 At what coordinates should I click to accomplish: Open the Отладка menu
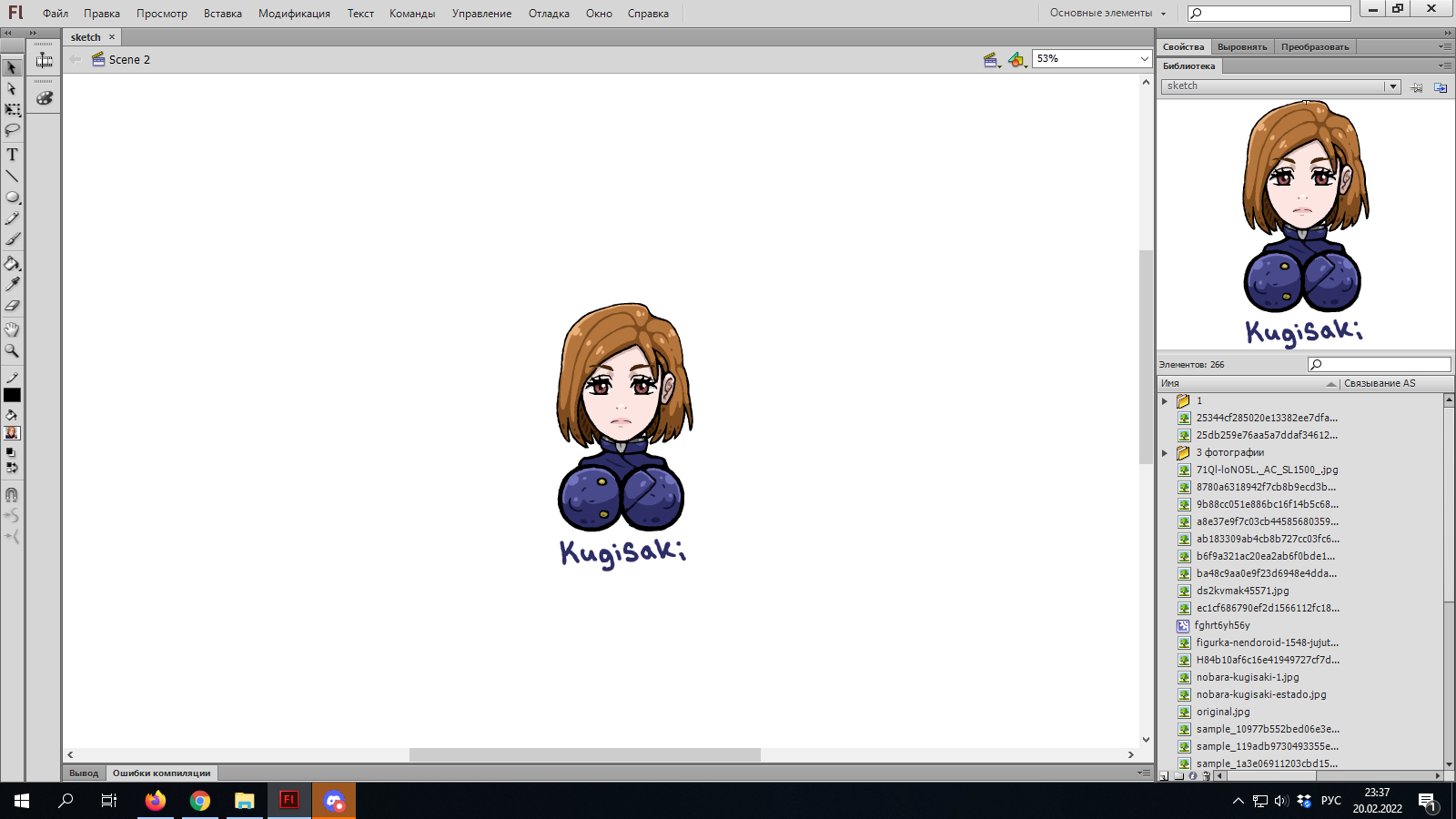[549, 14]
